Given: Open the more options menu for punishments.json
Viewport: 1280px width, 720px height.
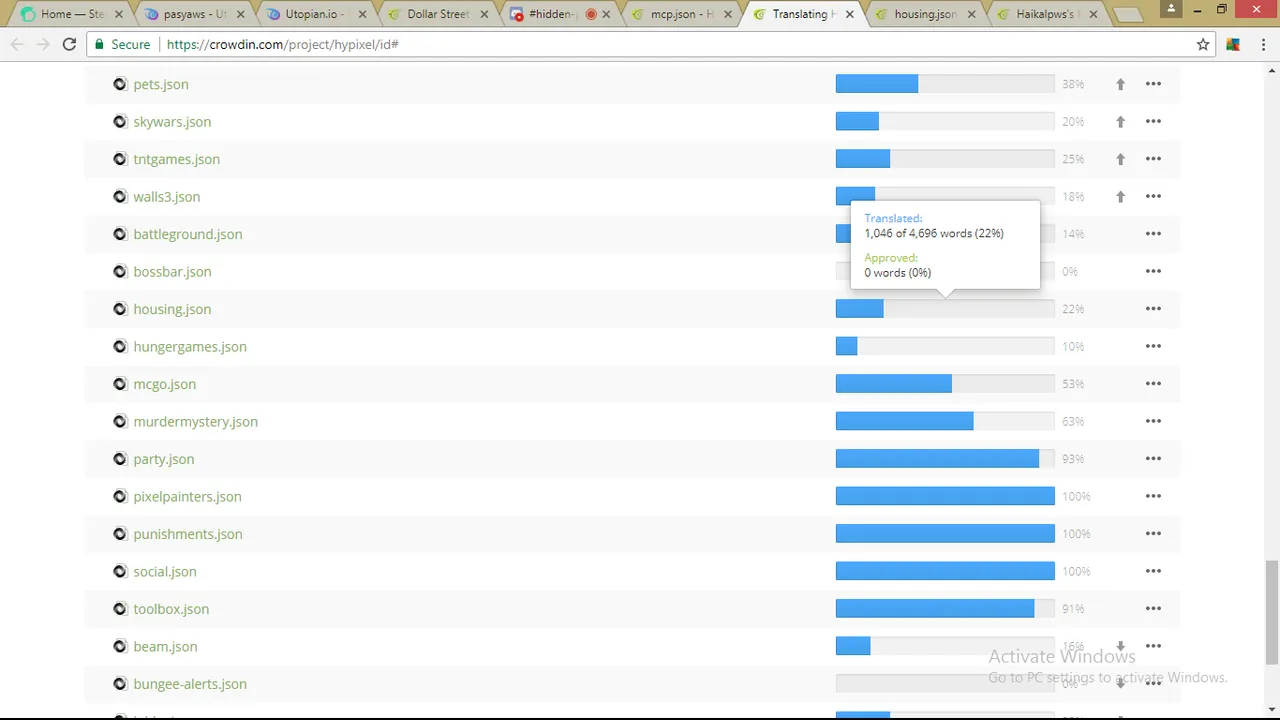Looking at the screenshot, I should 1153,534.
